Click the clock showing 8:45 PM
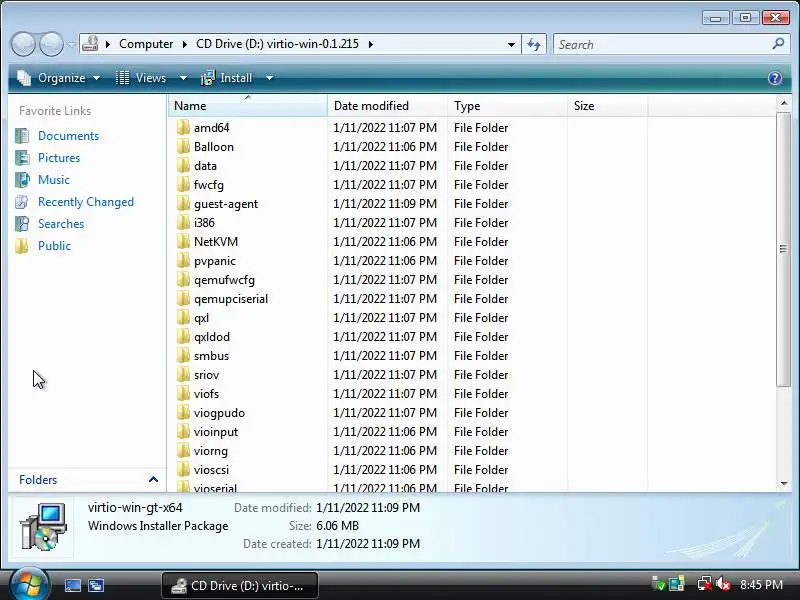This screenshot has height=600, width=800. [761, 585]
